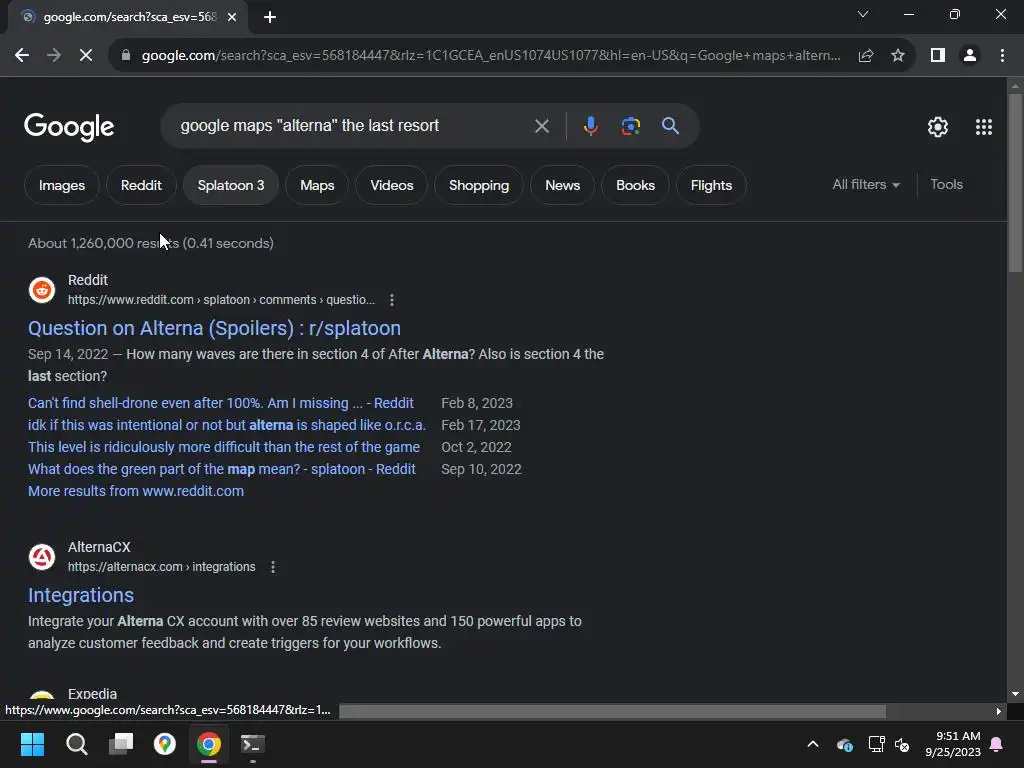Click the alternacx.com breadcrumb URL

click(x=161, y=567)
